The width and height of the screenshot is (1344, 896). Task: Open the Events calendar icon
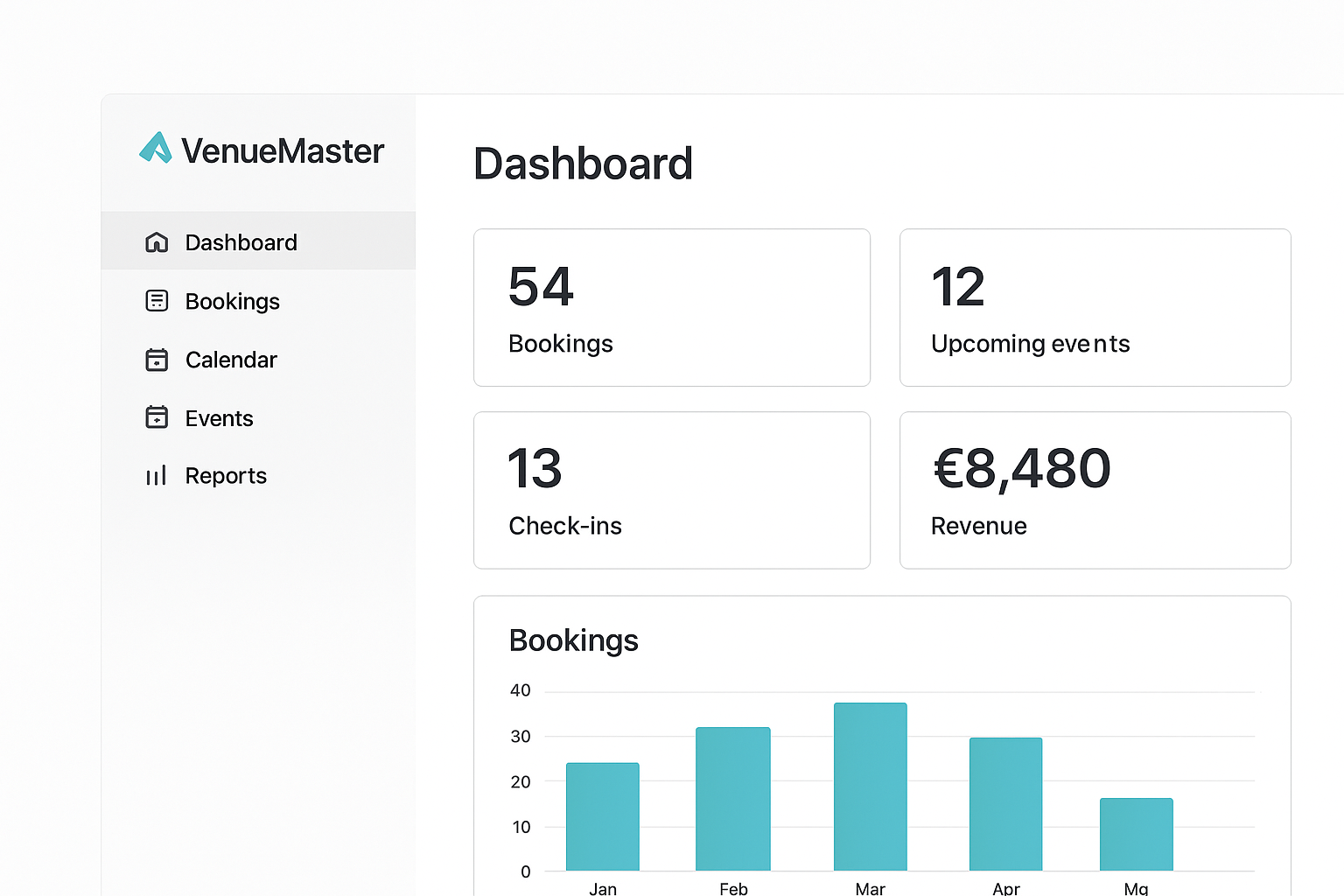pos(157,418)
